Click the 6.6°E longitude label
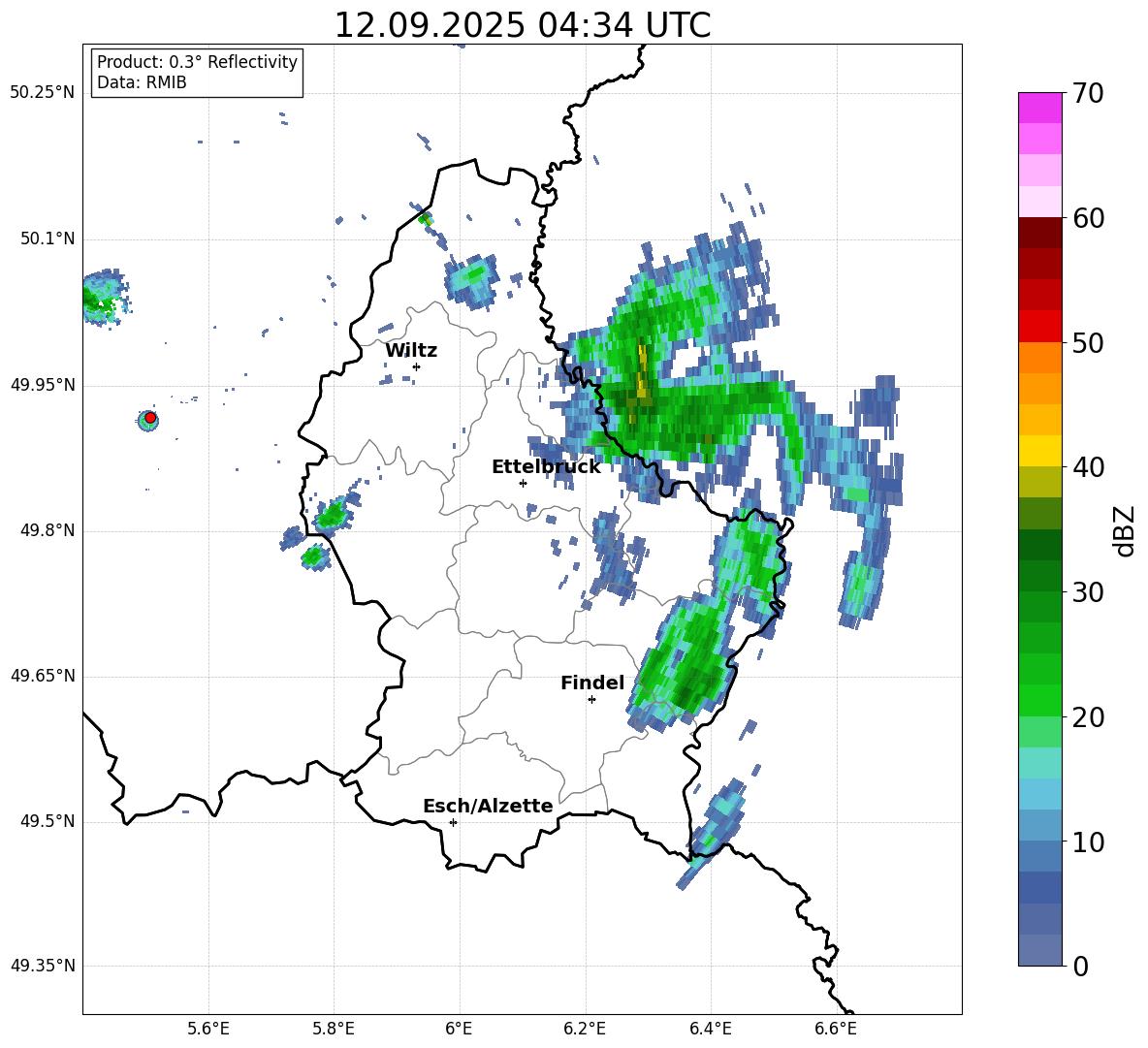This screenshot has width=1148, height=1048. pos(836,1029)
